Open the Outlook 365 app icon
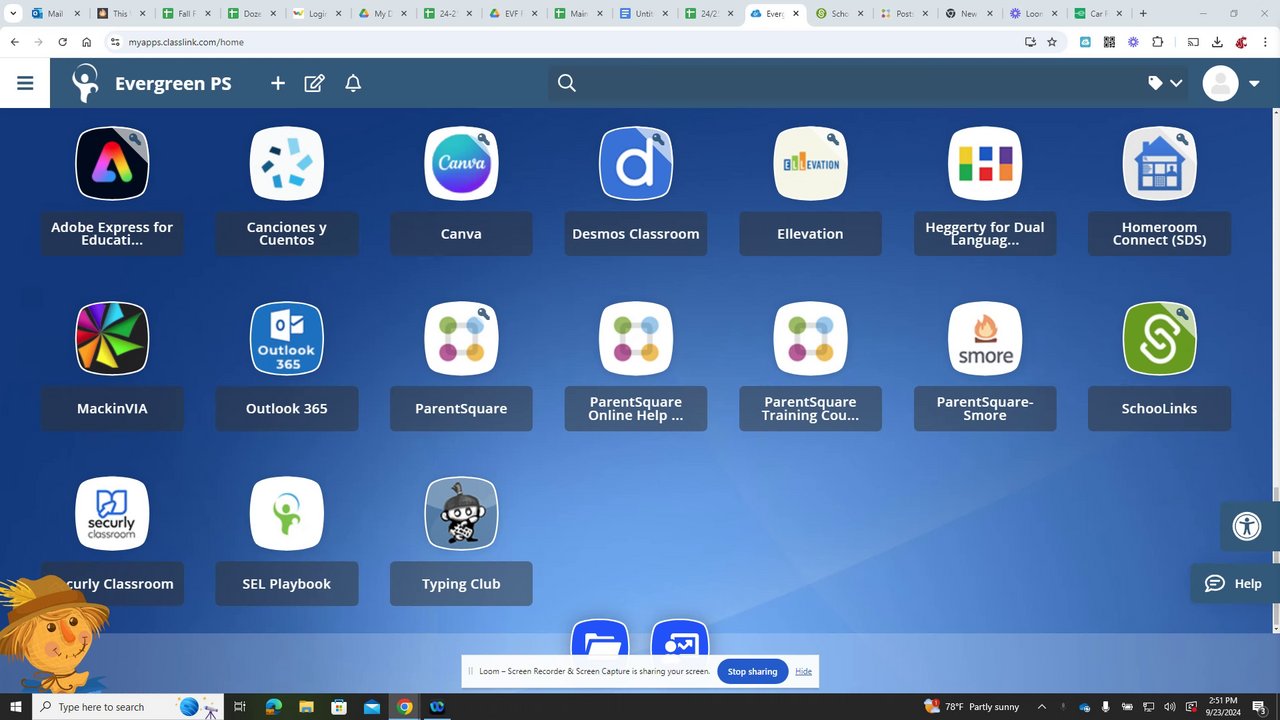 click(287, 339)
